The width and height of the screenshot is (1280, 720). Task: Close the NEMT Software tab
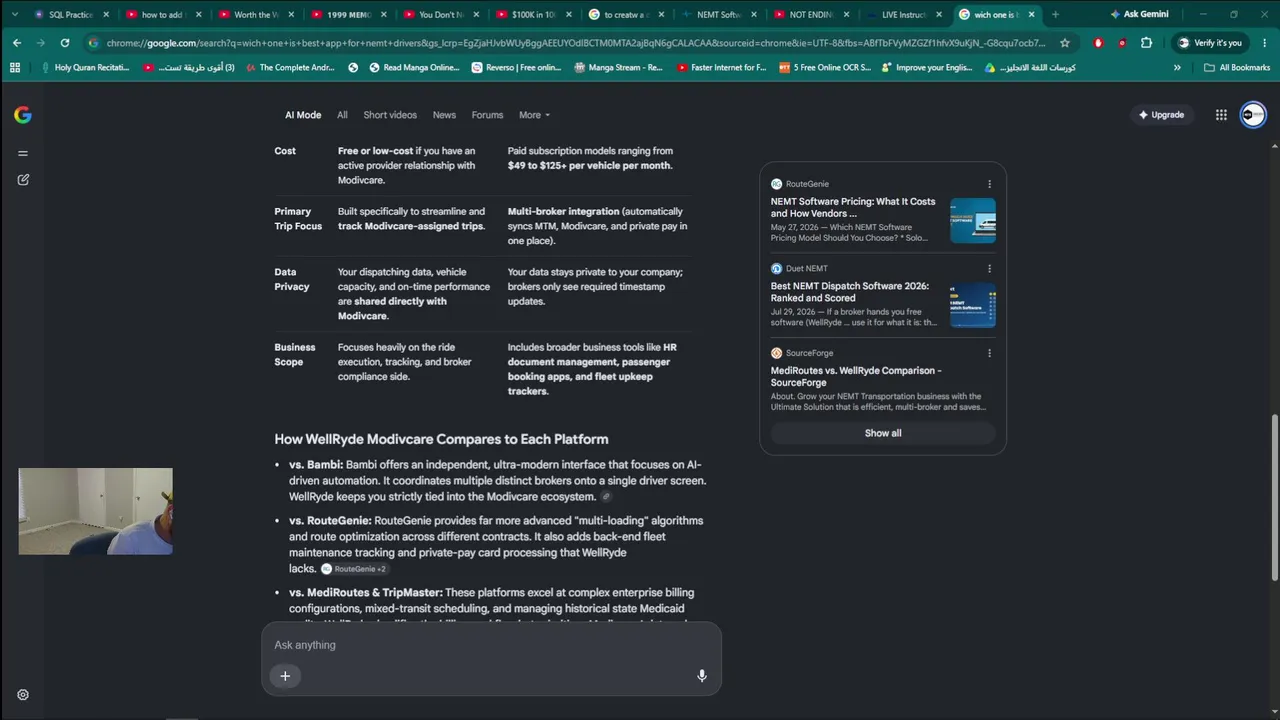point(753,15)
